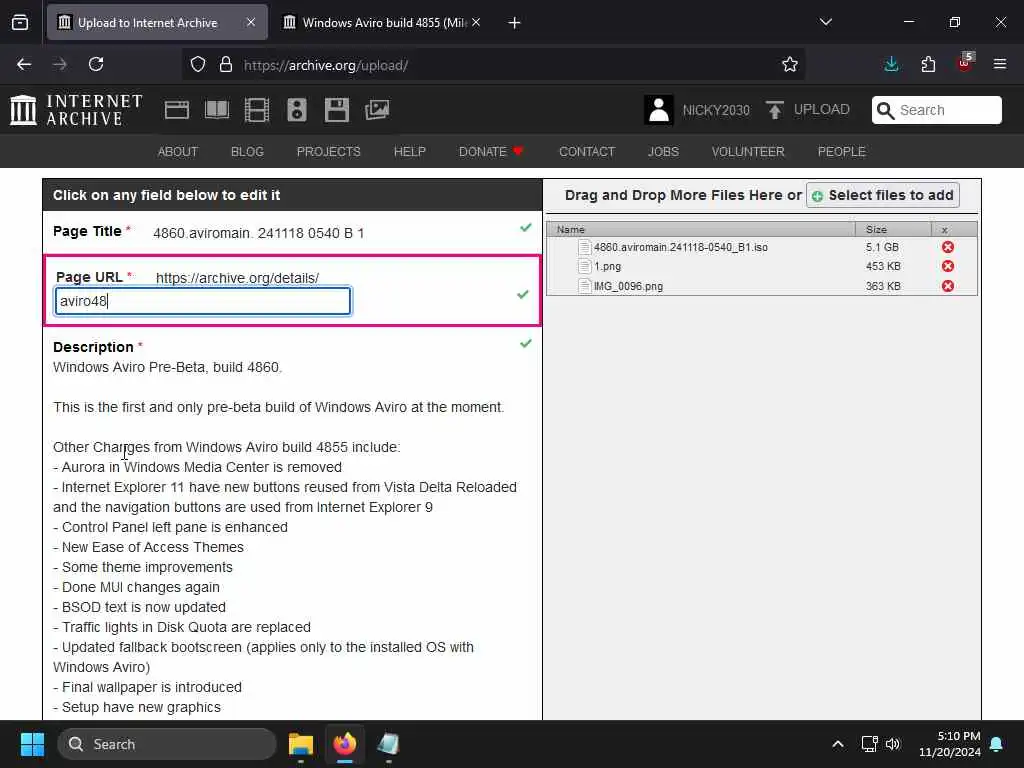Open a new browser tab
The width and height of the screenshot is (1024, 768).
point(514,23)
